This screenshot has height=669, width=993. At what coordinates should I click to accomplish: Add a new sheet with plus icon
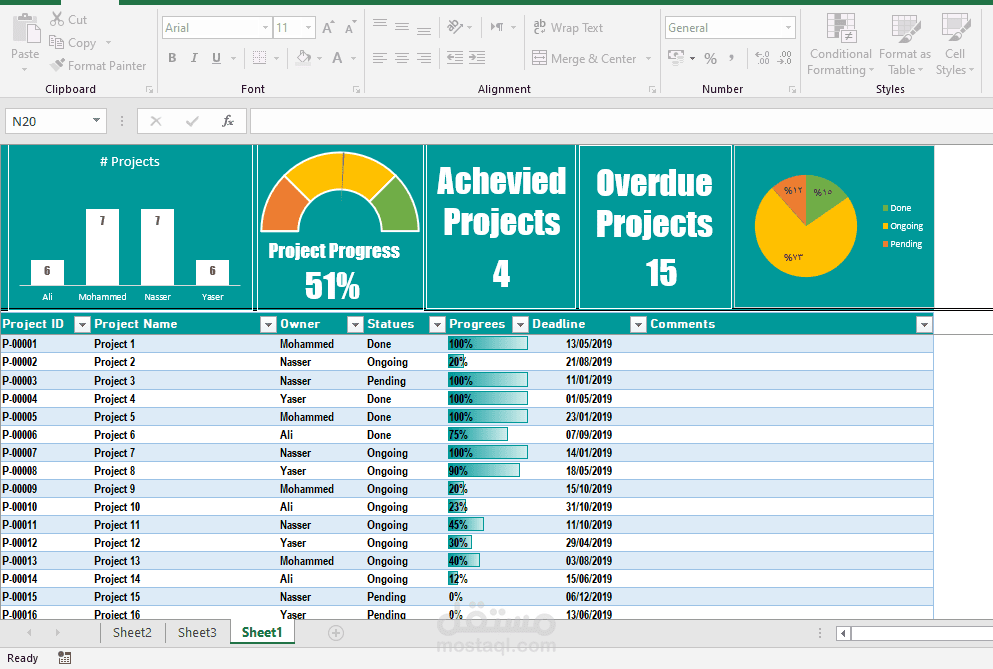coord(336,632)
